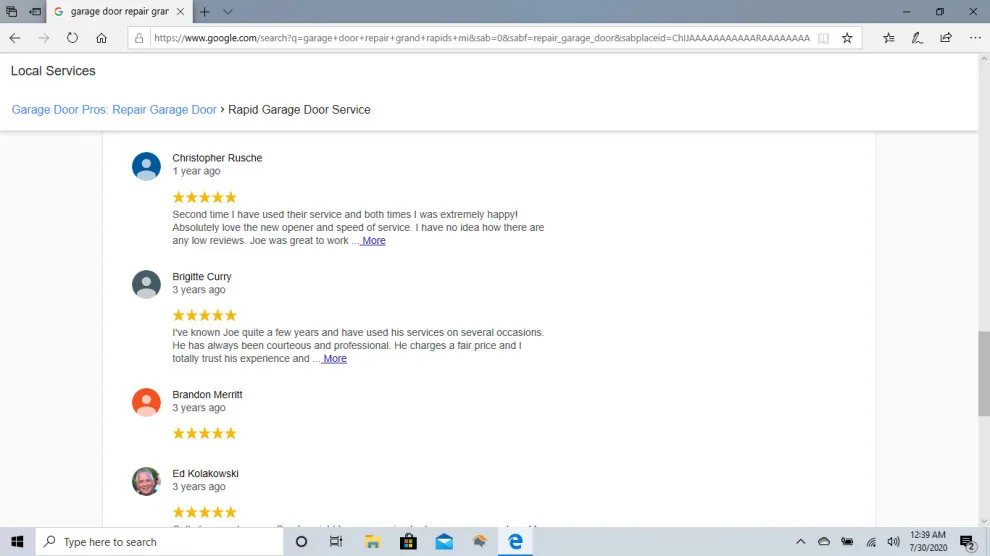990x556 pixels.
Task: Click the browser Back arrow
Action: (15, 38)
